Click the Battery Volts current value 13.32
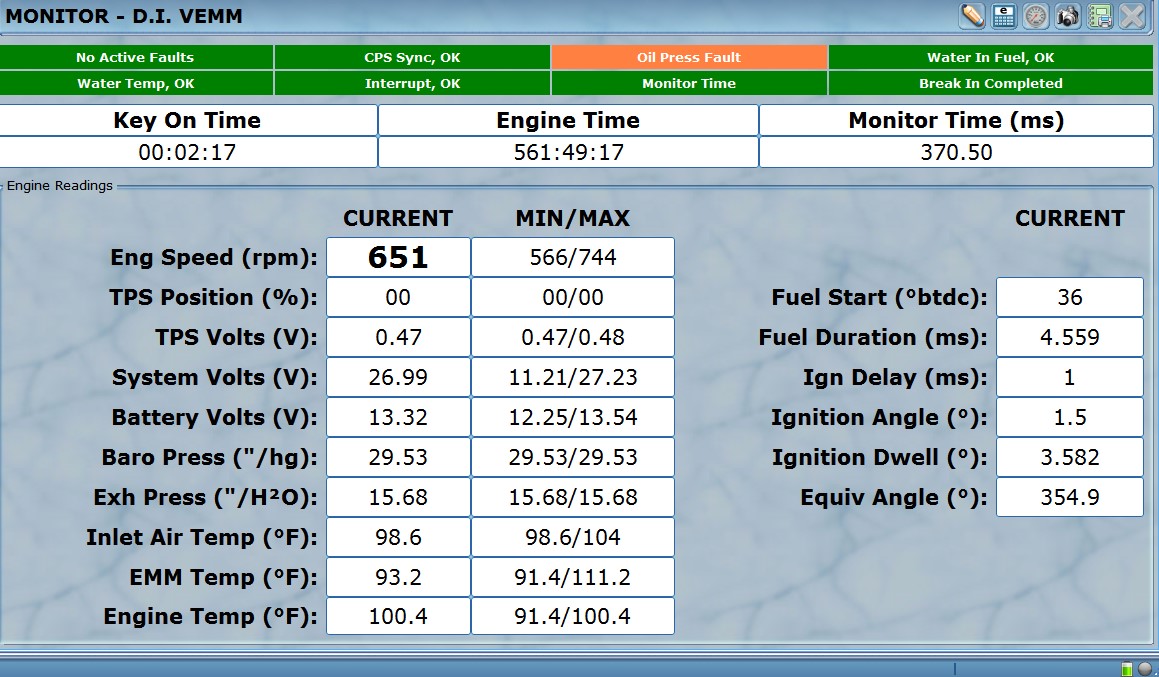 coord(398,417)
